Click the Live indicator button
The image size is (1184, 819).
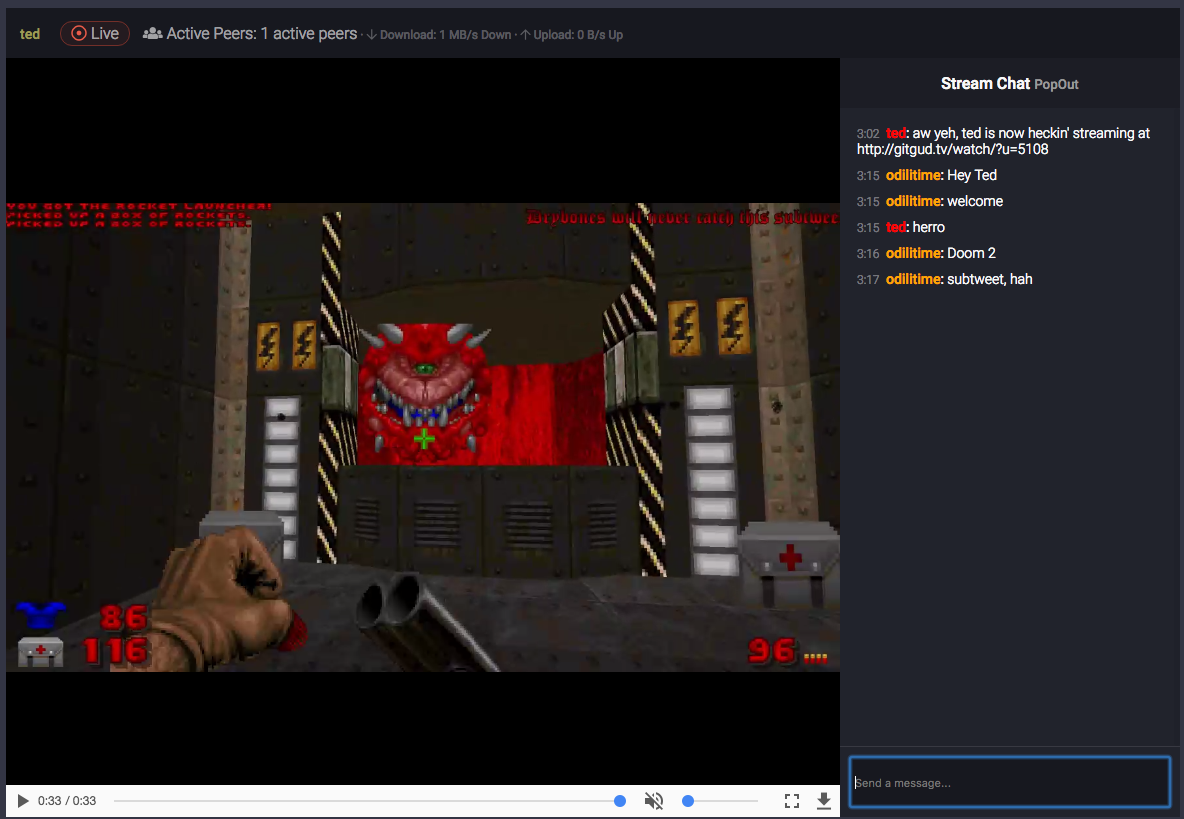95,33
